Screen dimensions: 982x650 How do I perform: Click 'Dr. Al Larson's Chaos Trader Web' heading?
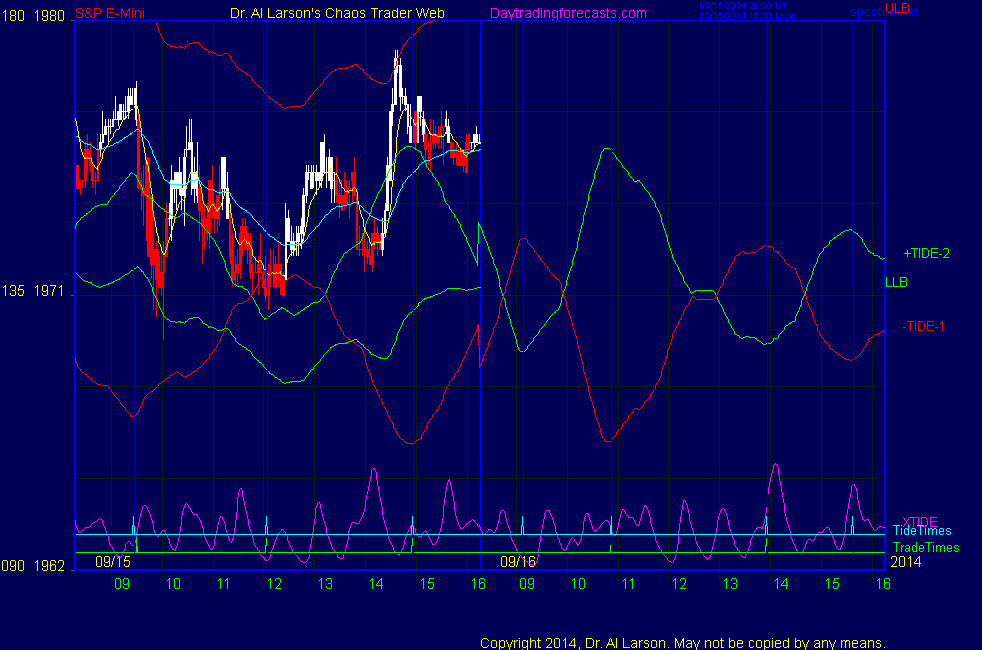coord(337,13)
